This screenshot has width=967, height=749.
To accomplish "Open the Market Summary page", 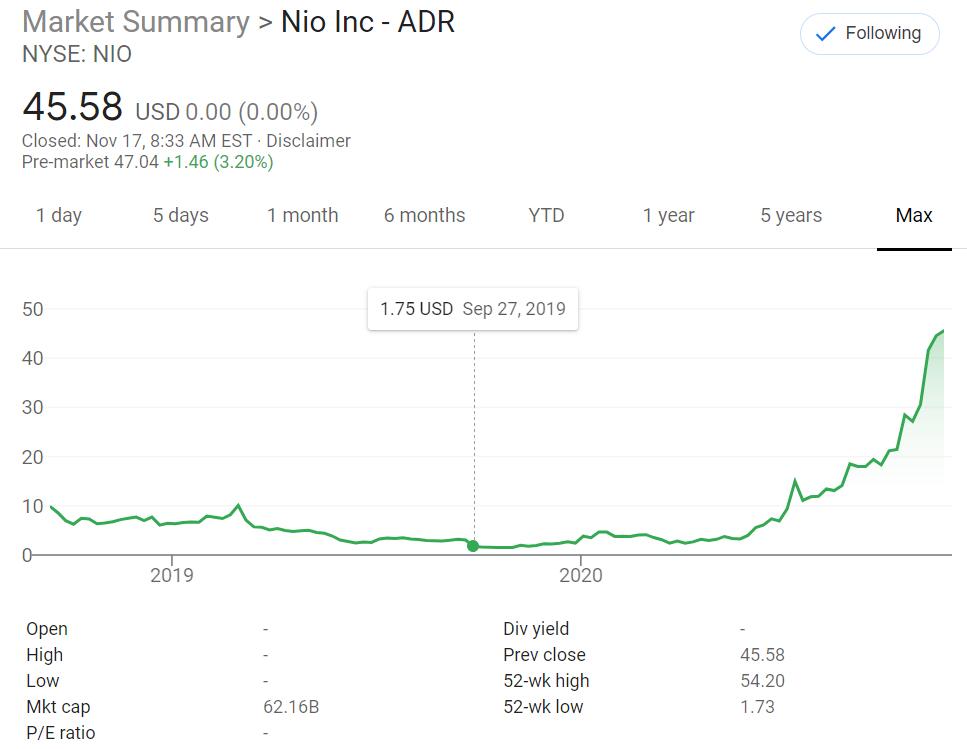I will [134, 22].
